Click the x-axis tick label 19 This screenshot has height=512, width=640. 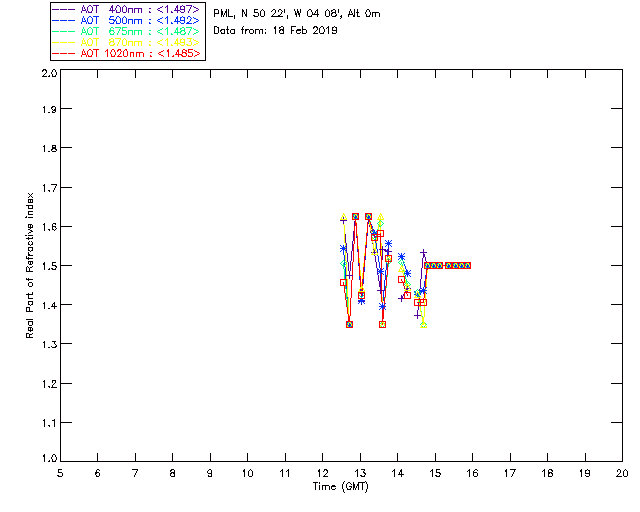click(585, 473)
